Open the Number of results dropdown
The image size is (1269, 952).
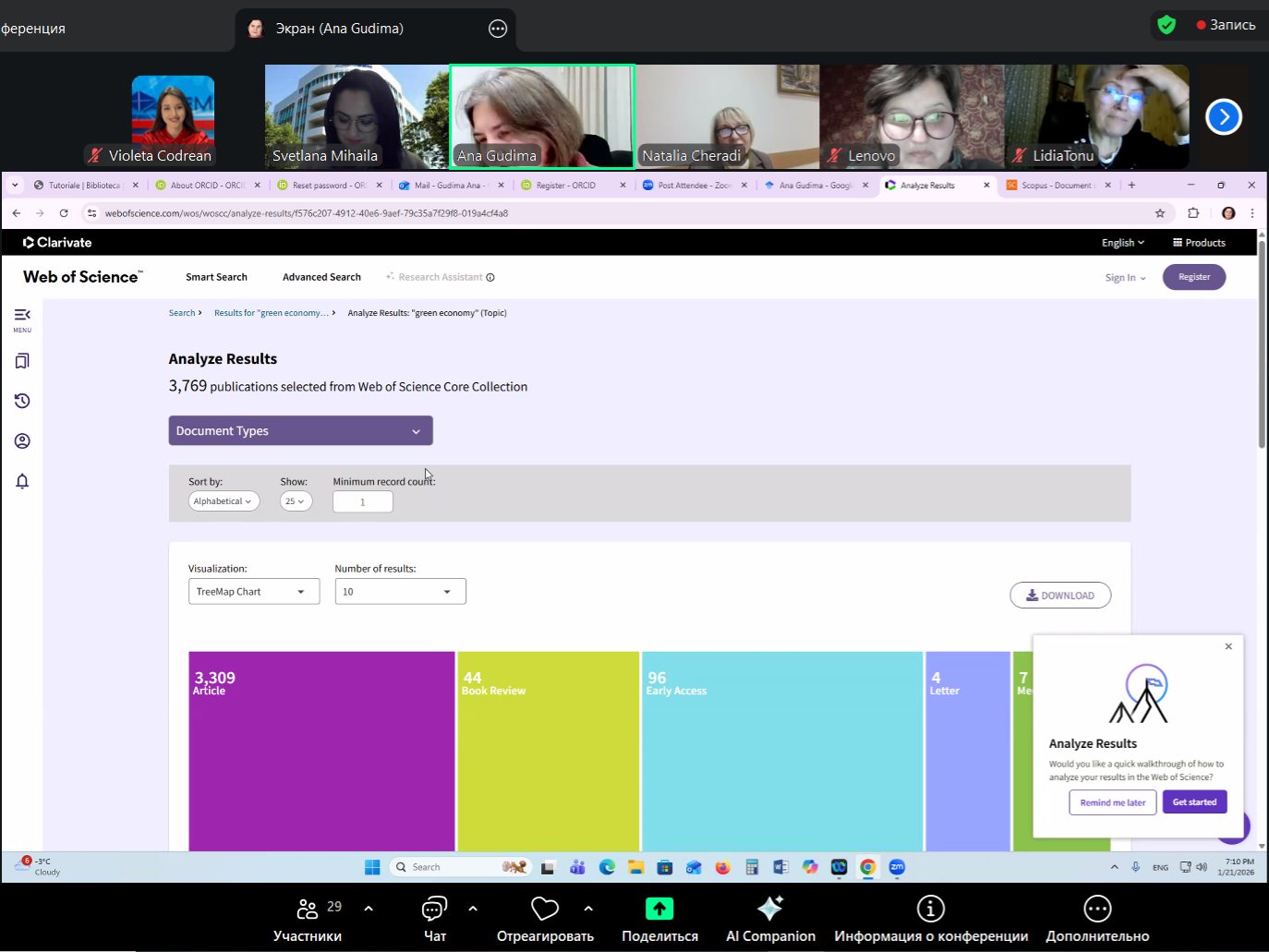(399, 592)
